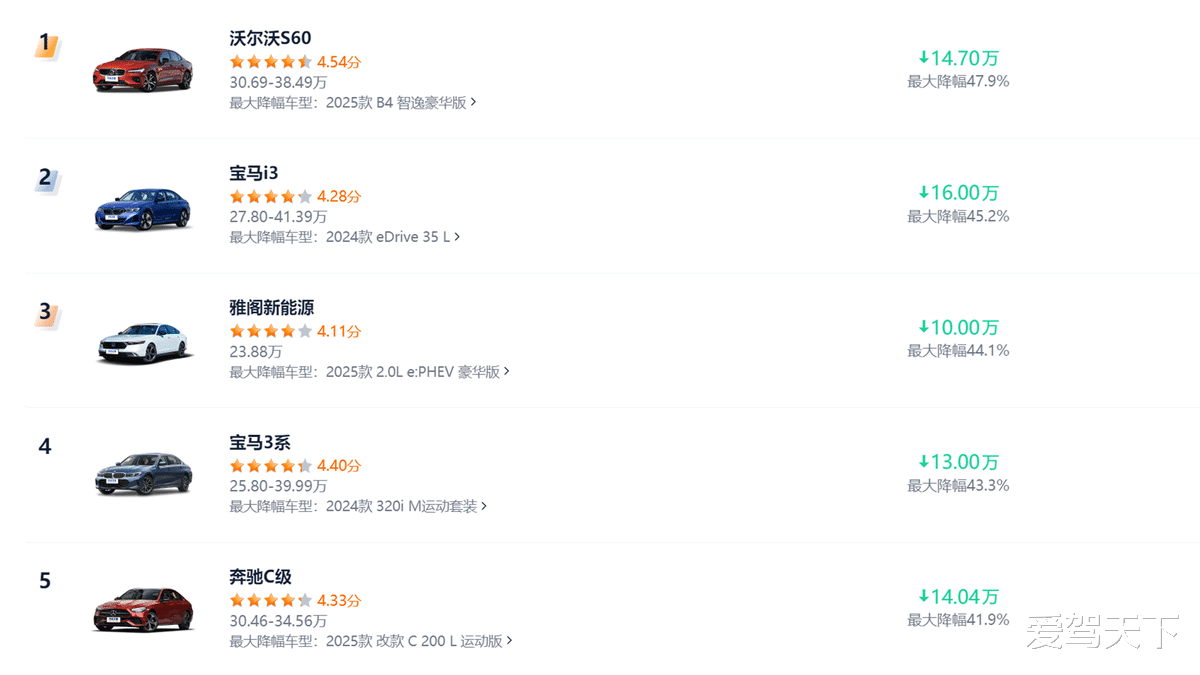Expand the 2024款 eDrive 35 L chevron

pos(458,237)
